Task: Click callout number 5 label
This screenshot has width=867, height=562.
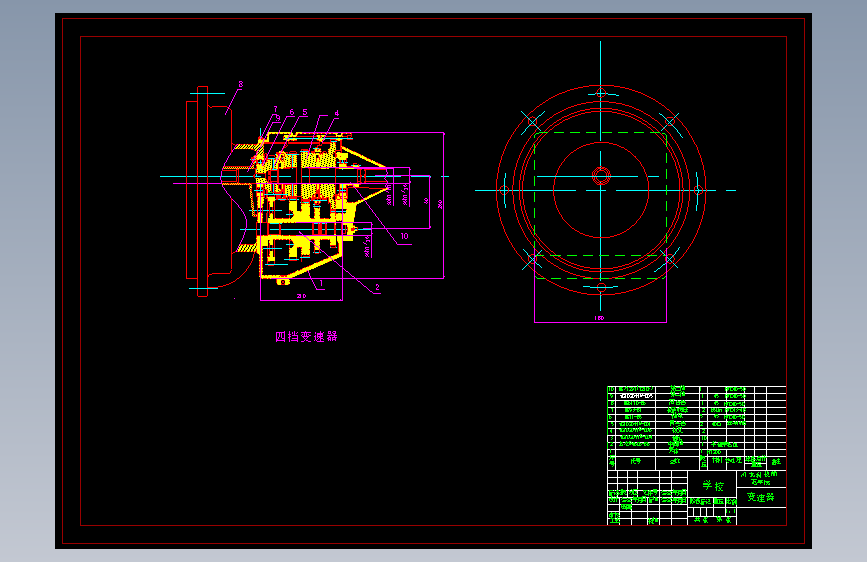Action: pyautogui.click(x=305, y=112)
